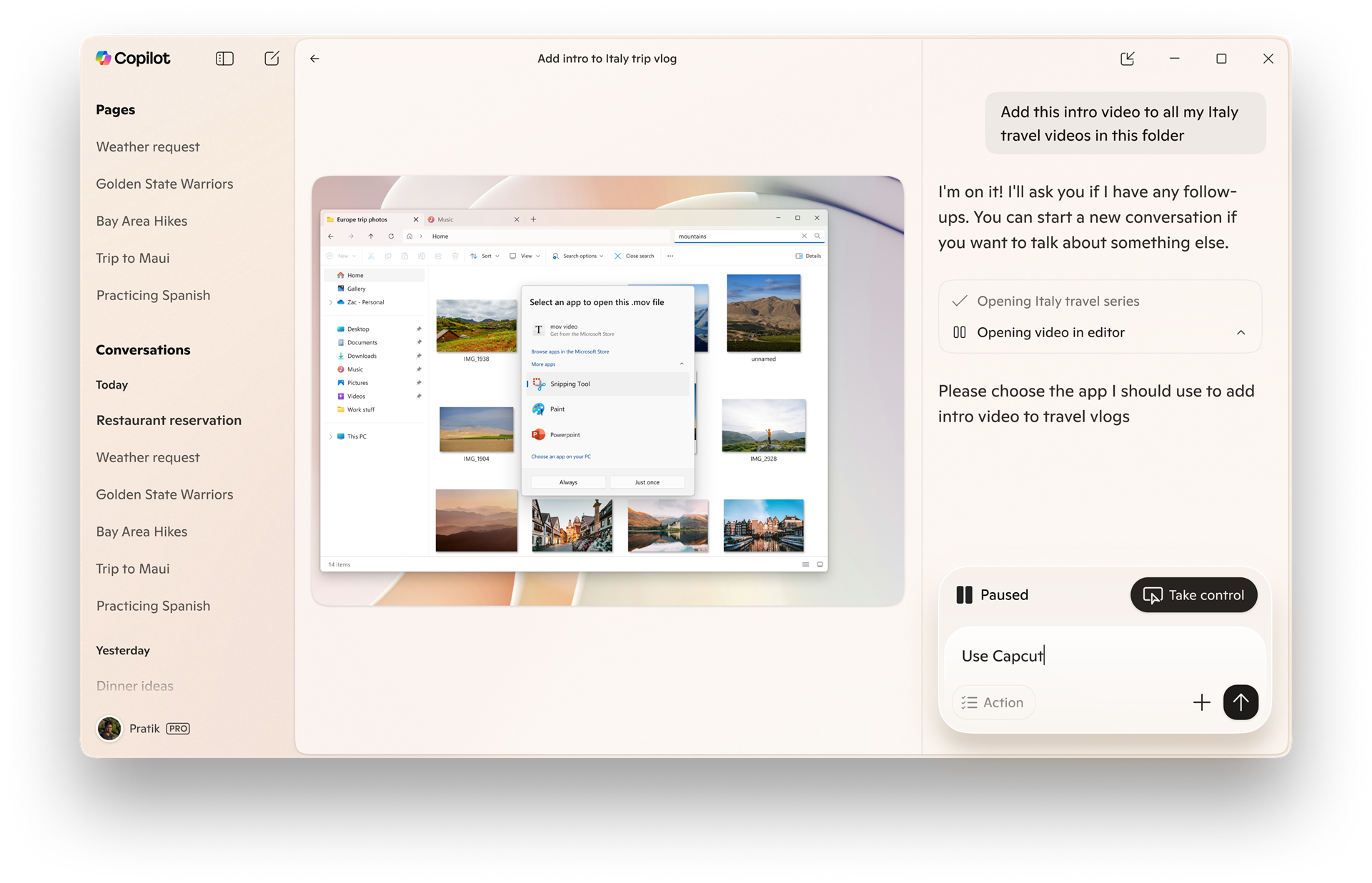This screenshot has width=1372, height=883.
Task: Send the message with the up-arrow icon
Action: point(1241,702)
